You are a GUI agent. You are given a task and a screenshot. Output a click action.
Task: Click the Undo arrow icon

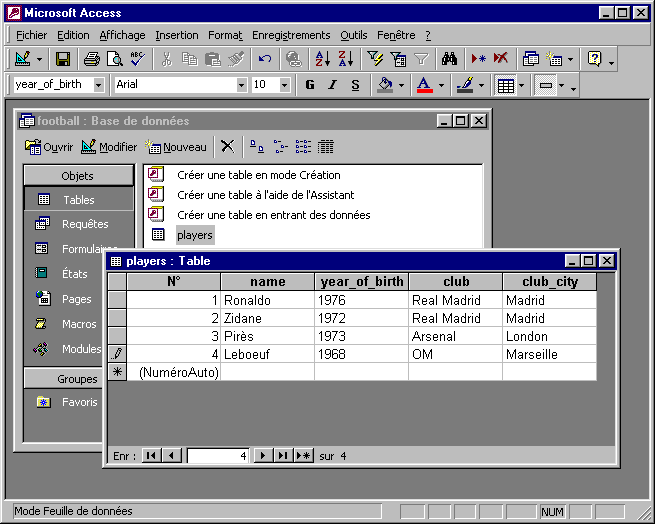click(x=265, y=59)
